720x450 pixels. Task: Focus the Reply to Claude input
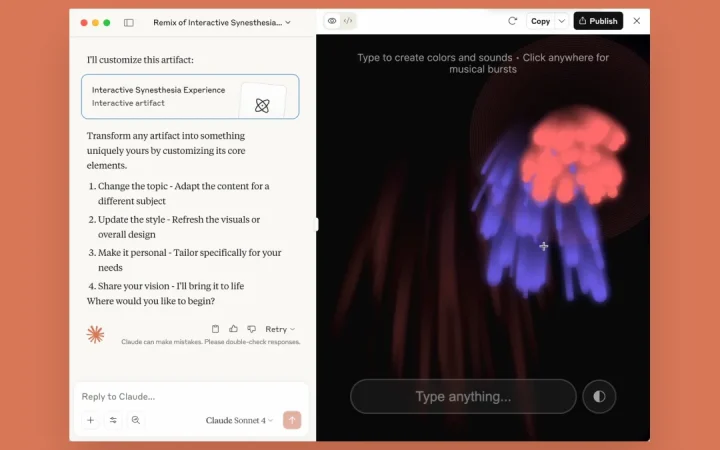[191, 396]
